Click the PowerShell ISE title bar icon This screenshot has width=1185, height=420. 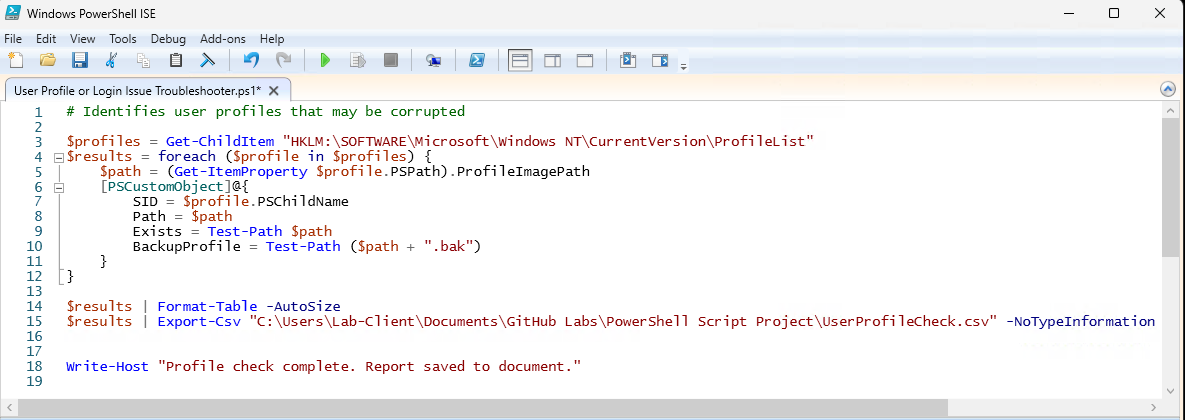pyautogui.click(x=13, y=13)
